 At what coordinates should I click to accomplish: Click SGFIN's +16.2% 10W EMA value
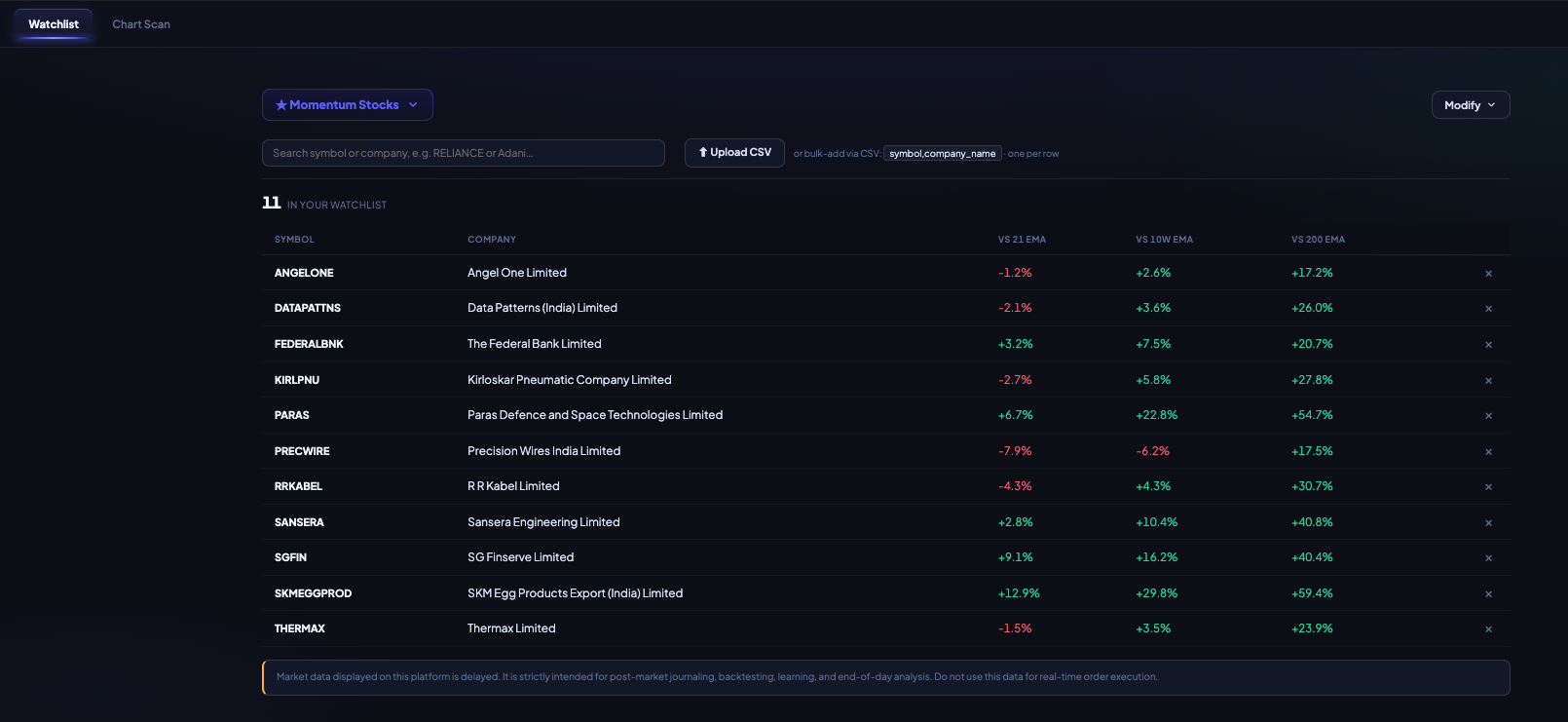tap(1157, 557)
